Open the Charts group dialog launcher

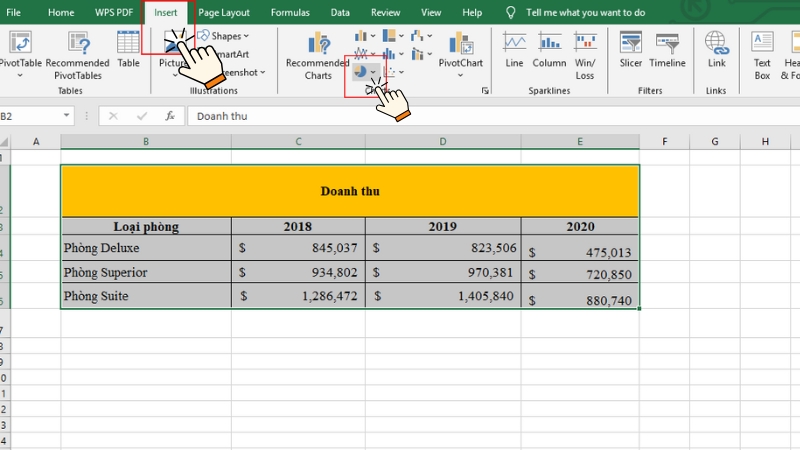[485, 91]
